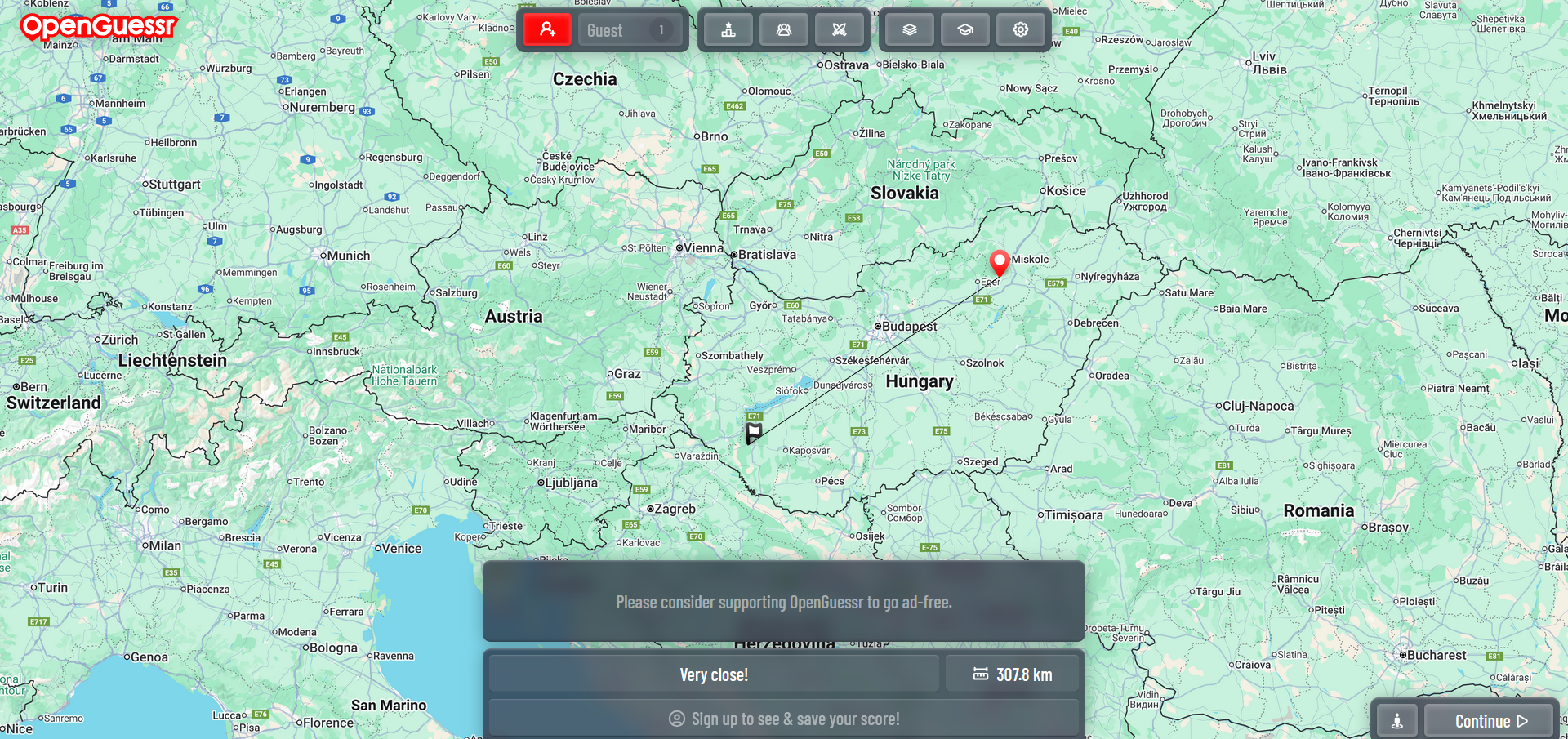Click the OpenGuessr logo

98,26
